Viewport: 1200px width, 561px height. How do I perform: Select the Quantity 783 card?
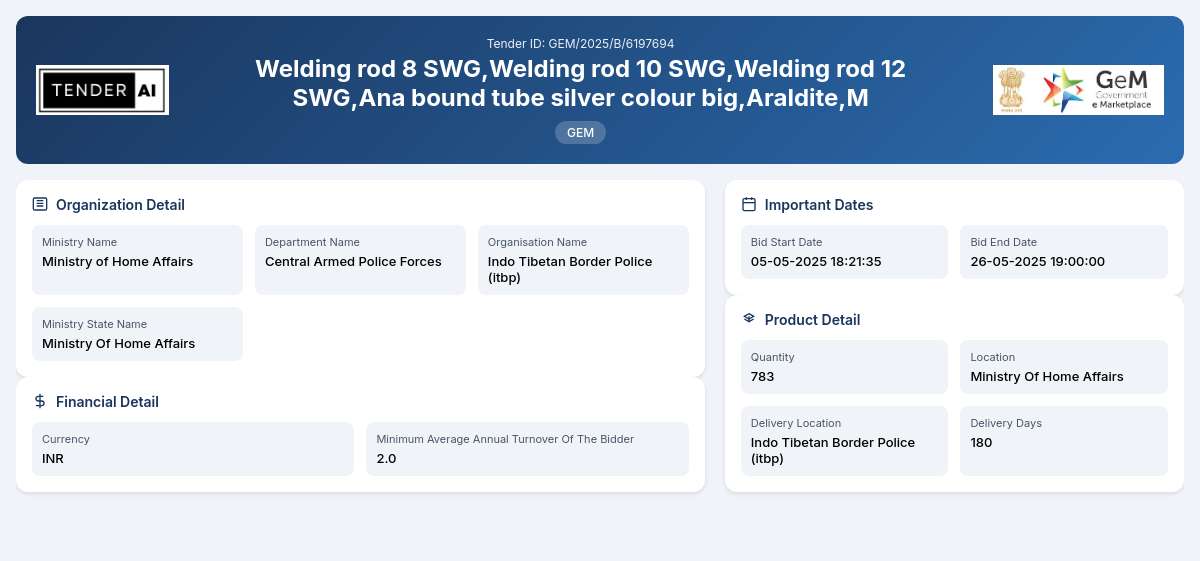click(844, 367)
